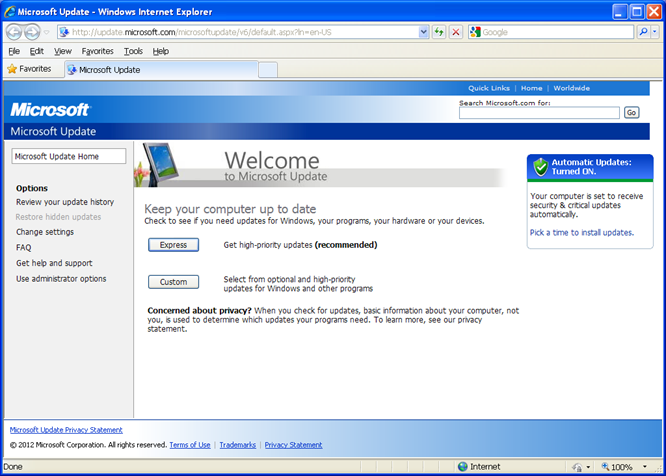Open the View menu

63,51
